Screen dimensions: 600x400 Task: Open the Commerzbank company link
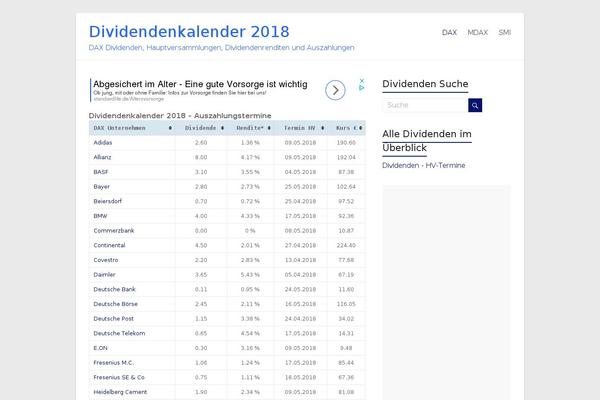pyautogui.click(x=114, y=230)
